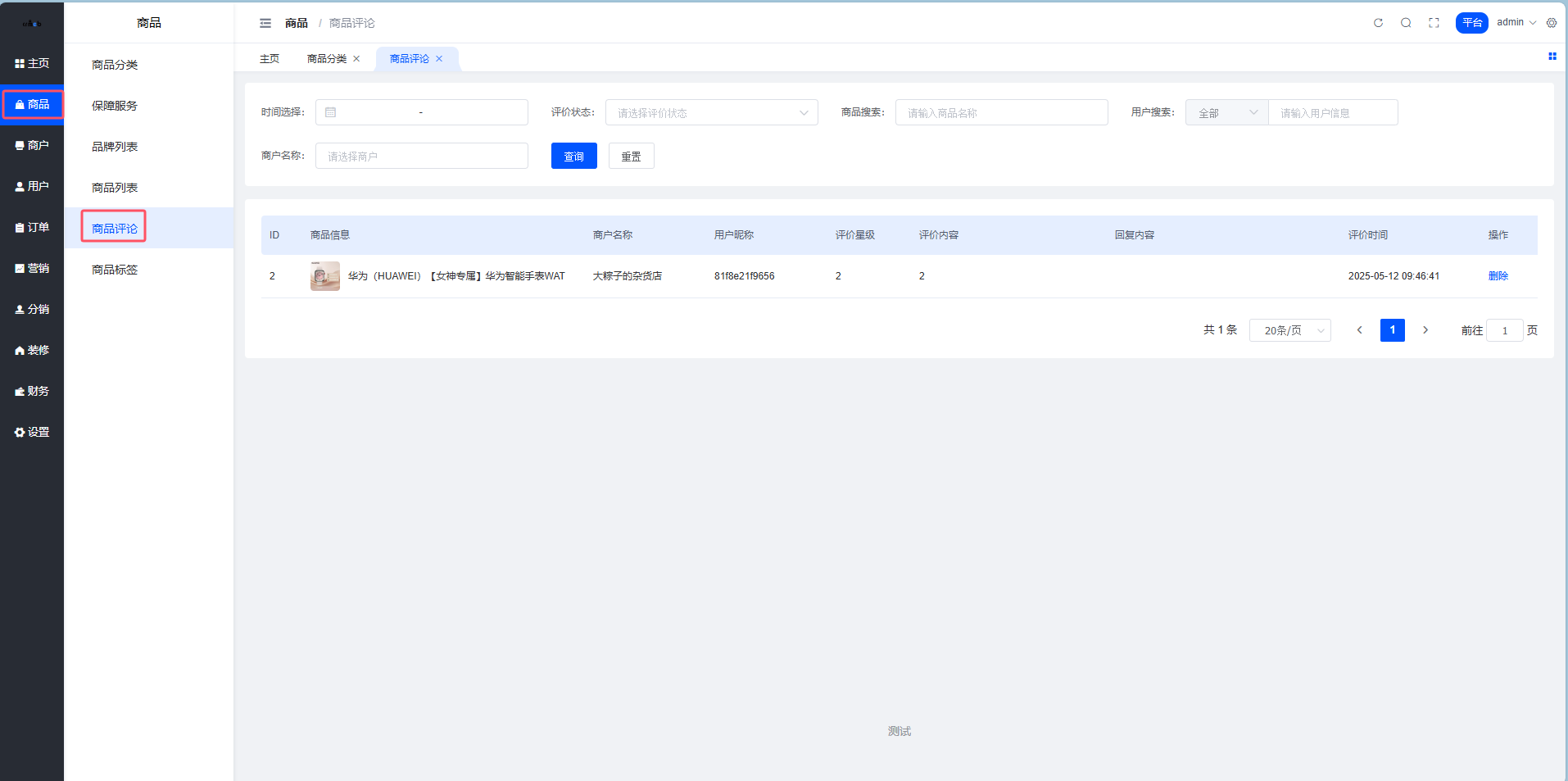The height and width of the screenshot is (781, 1568).
Task: Open the header search icon
Action: click(x=1406, y=23)
